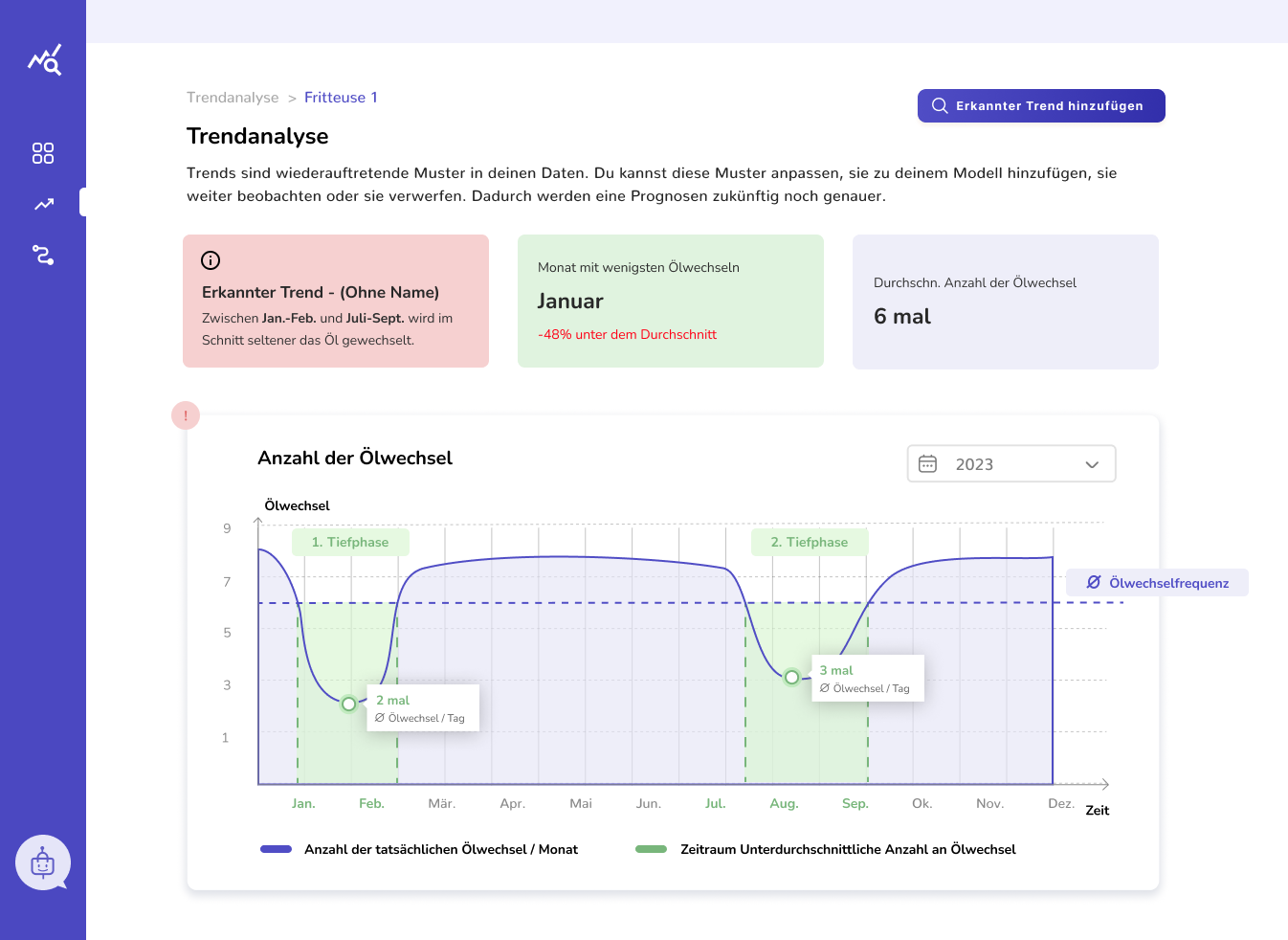
Task: Open the dashboard grid view icon
Action: [43, 153]
